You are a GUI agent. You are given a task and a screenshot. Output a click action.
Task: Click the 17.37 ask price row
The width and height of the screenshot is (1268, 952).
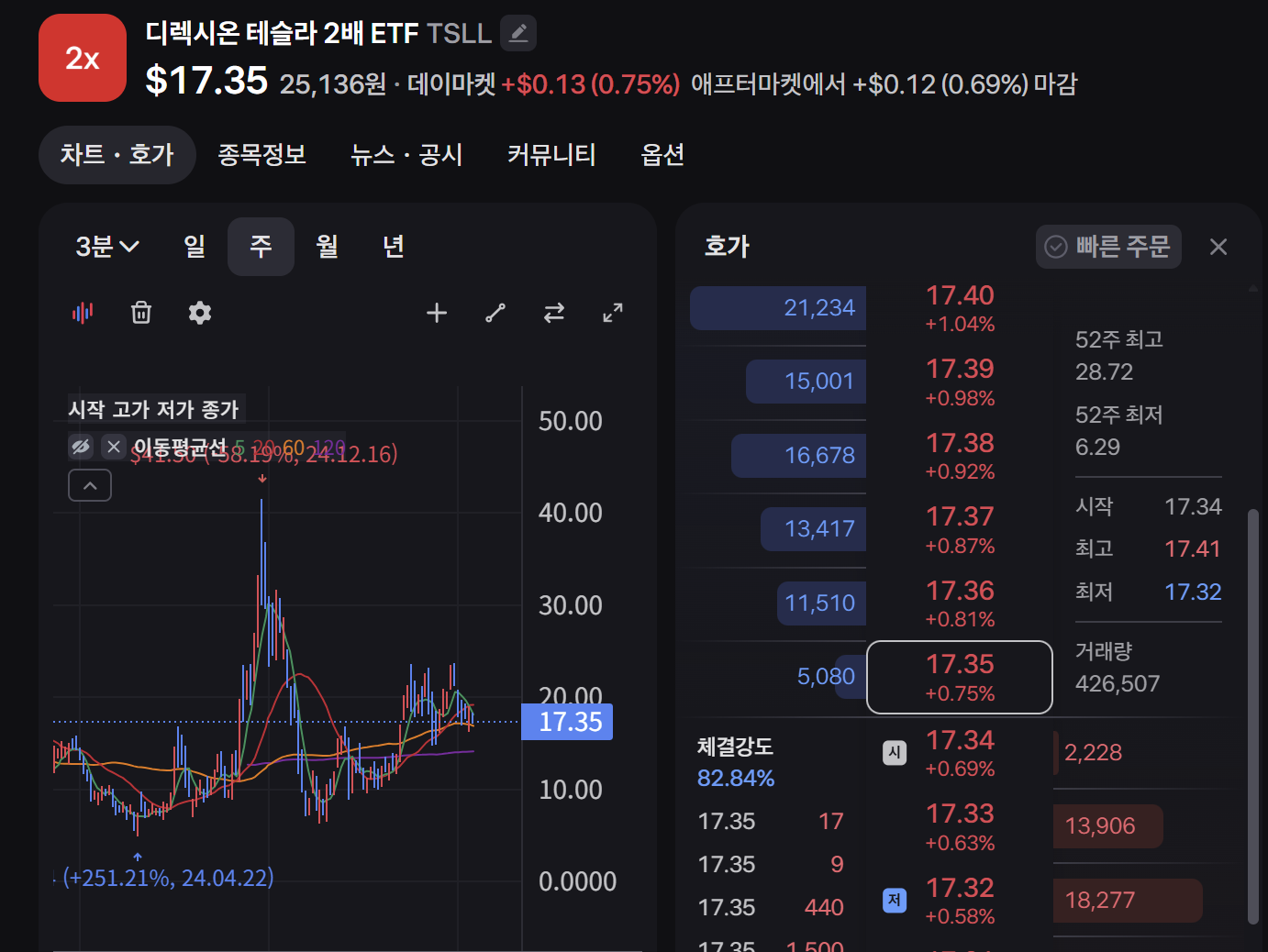(x=960, y=529)
